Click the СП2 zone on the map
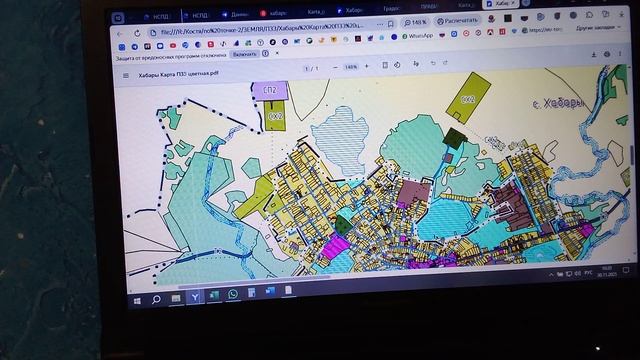The width and height of the screenshot is (640, 360). click(270, 91)
